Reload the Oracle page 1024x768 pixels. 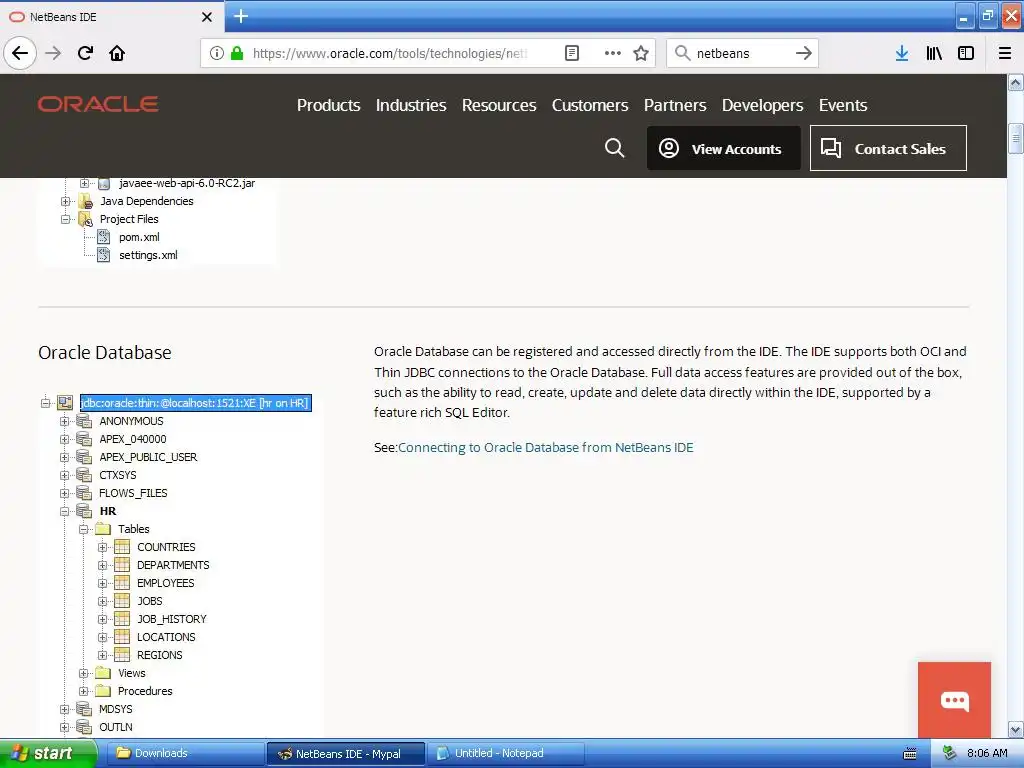[x=85, y=53]
